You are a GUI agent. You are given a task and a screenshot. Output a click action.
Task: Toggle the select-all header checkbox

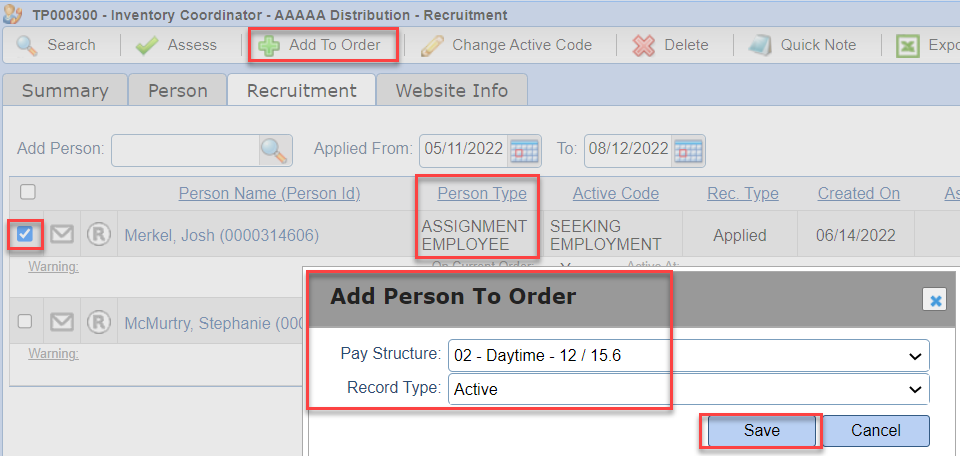pos(28,193)
